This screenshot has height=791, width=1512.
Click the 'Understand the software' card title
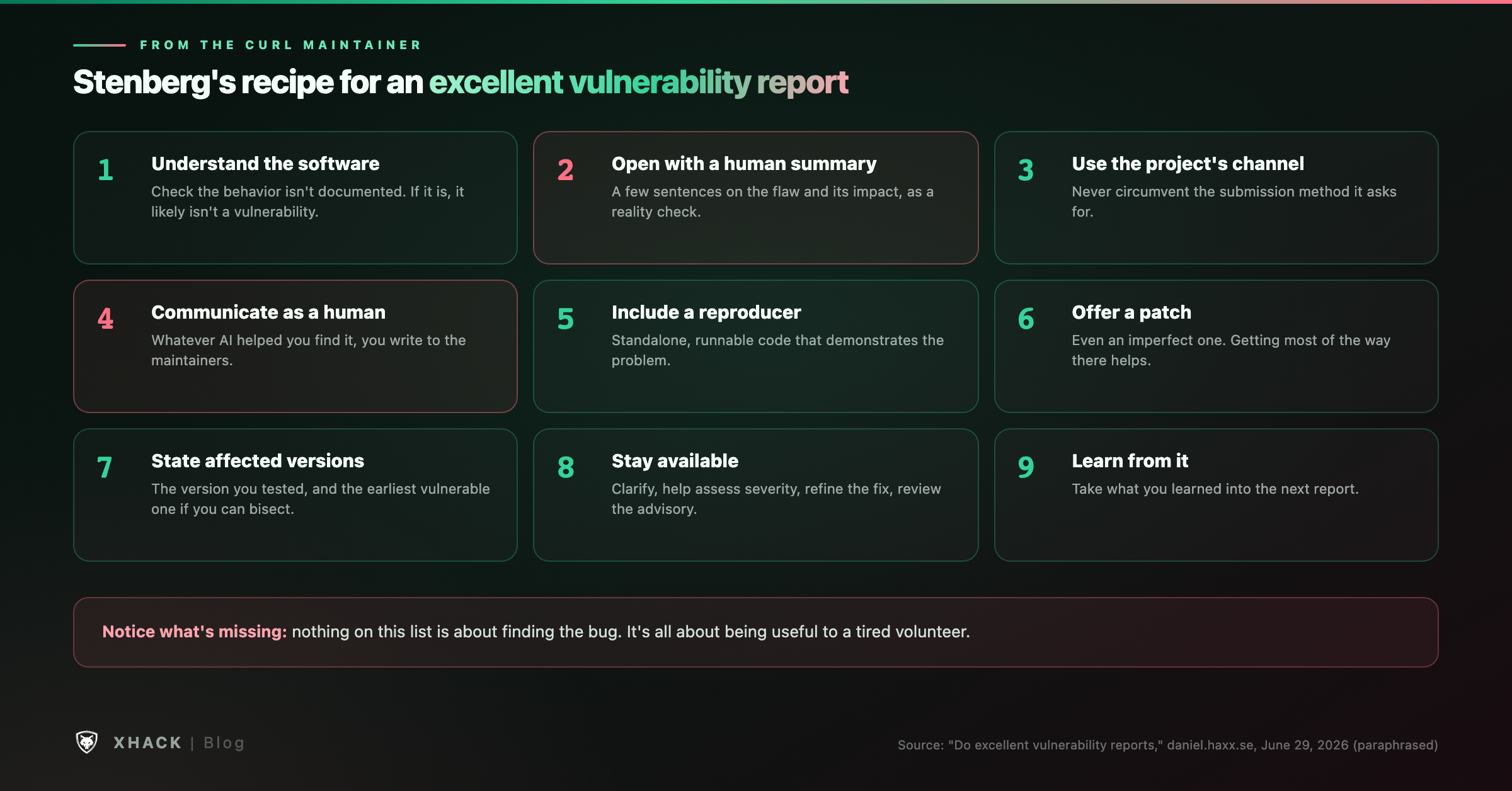pos(265,164)
